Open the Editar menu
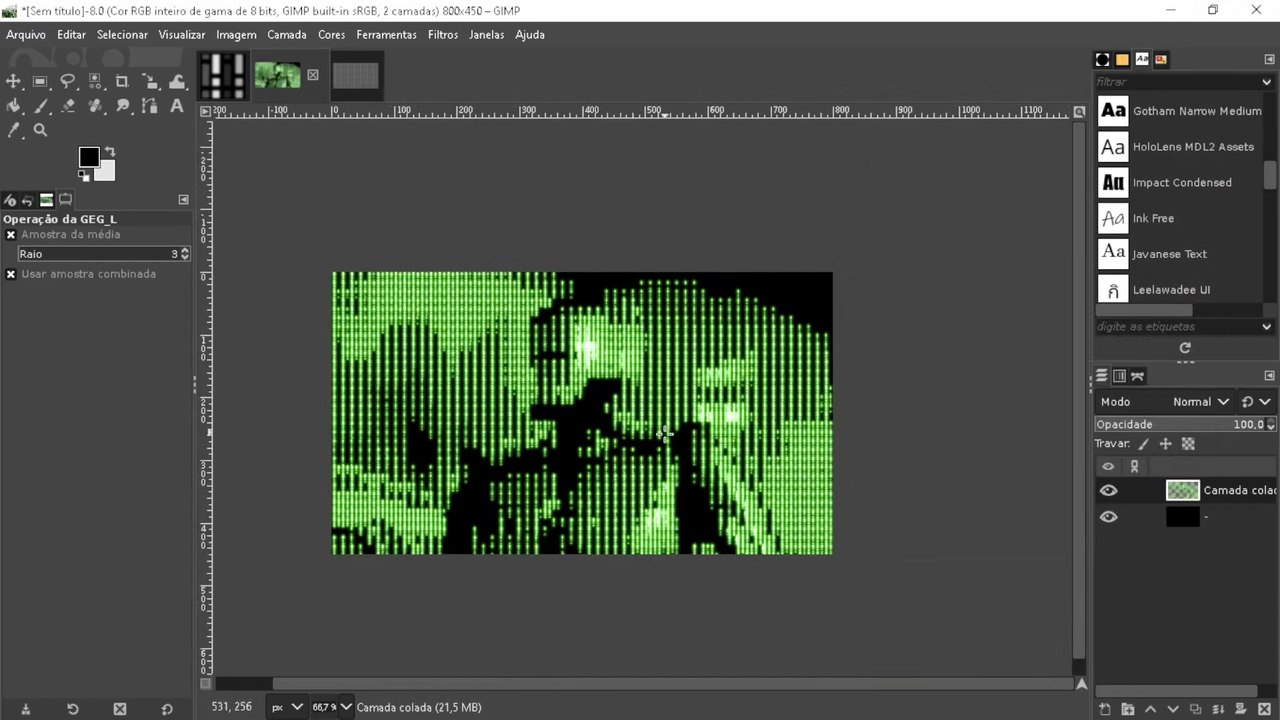 pyautogui.click(x=71, y=34)
